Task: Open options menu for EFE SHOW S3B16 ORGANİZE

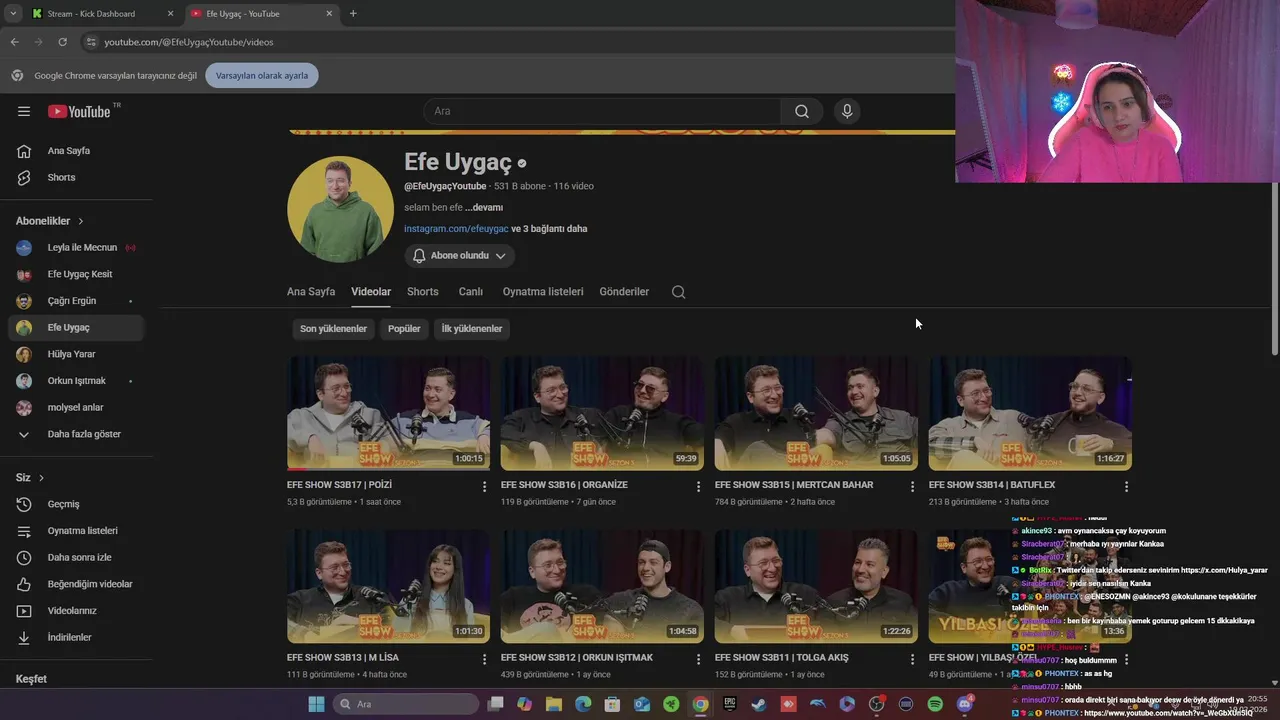Action: (699, 486)
